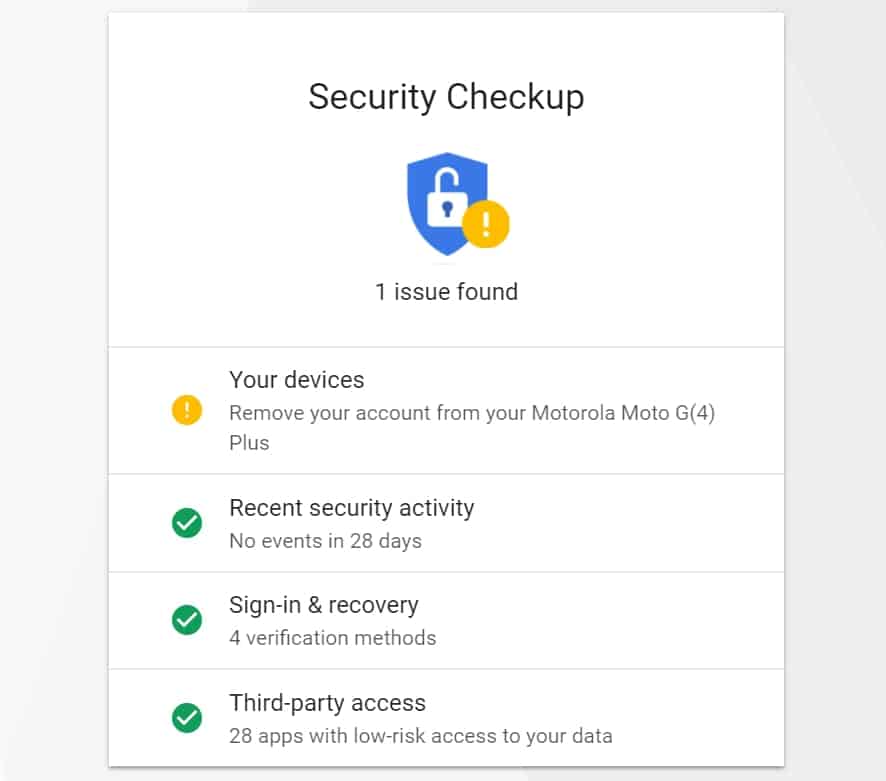Click '4 verification methods' subtitle
This screenshot has height=781, width=886.
tap(333, 638)
